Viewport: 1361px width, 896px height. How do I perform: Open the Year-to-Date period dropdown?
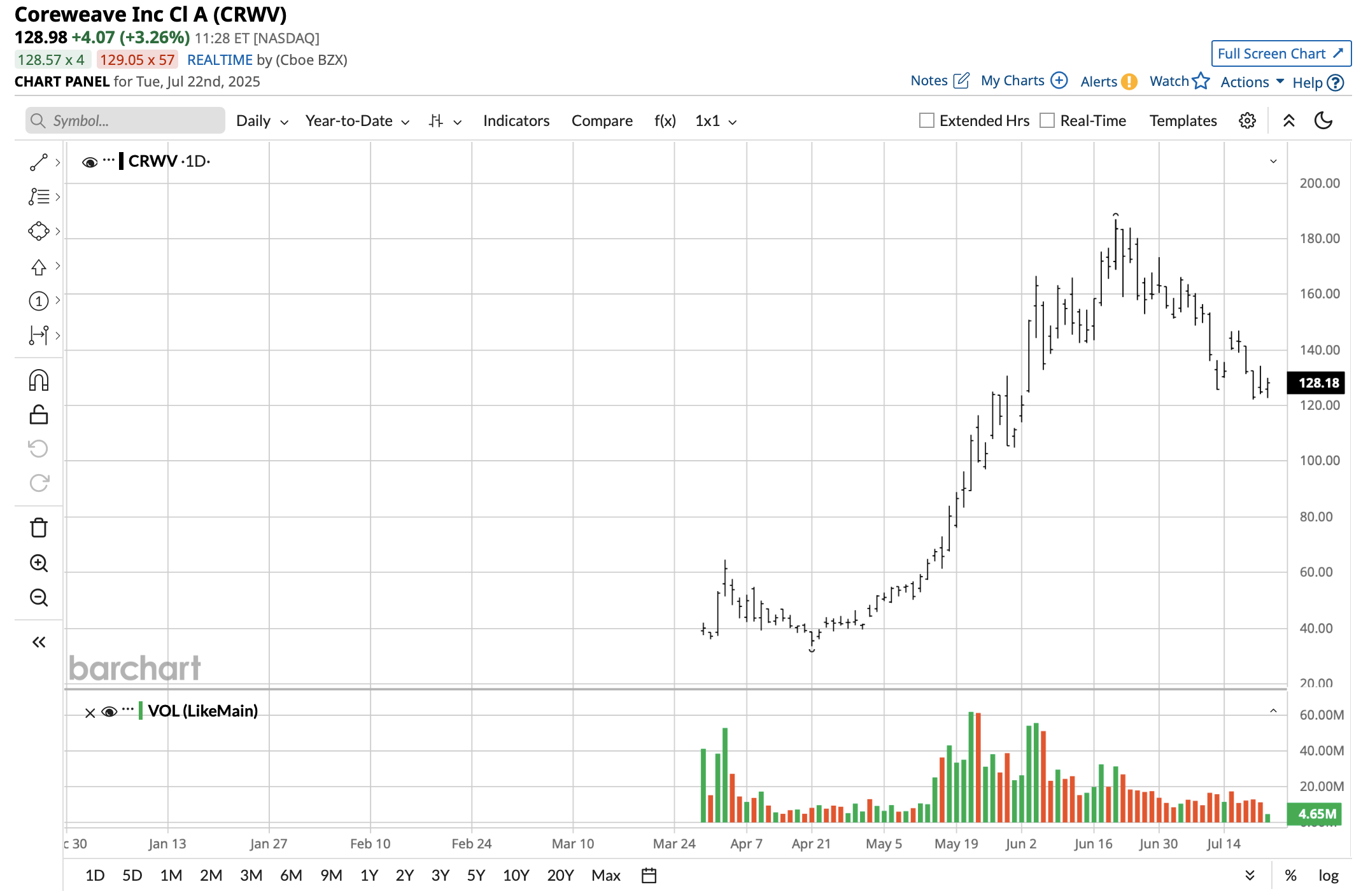[x=357, y=121]
